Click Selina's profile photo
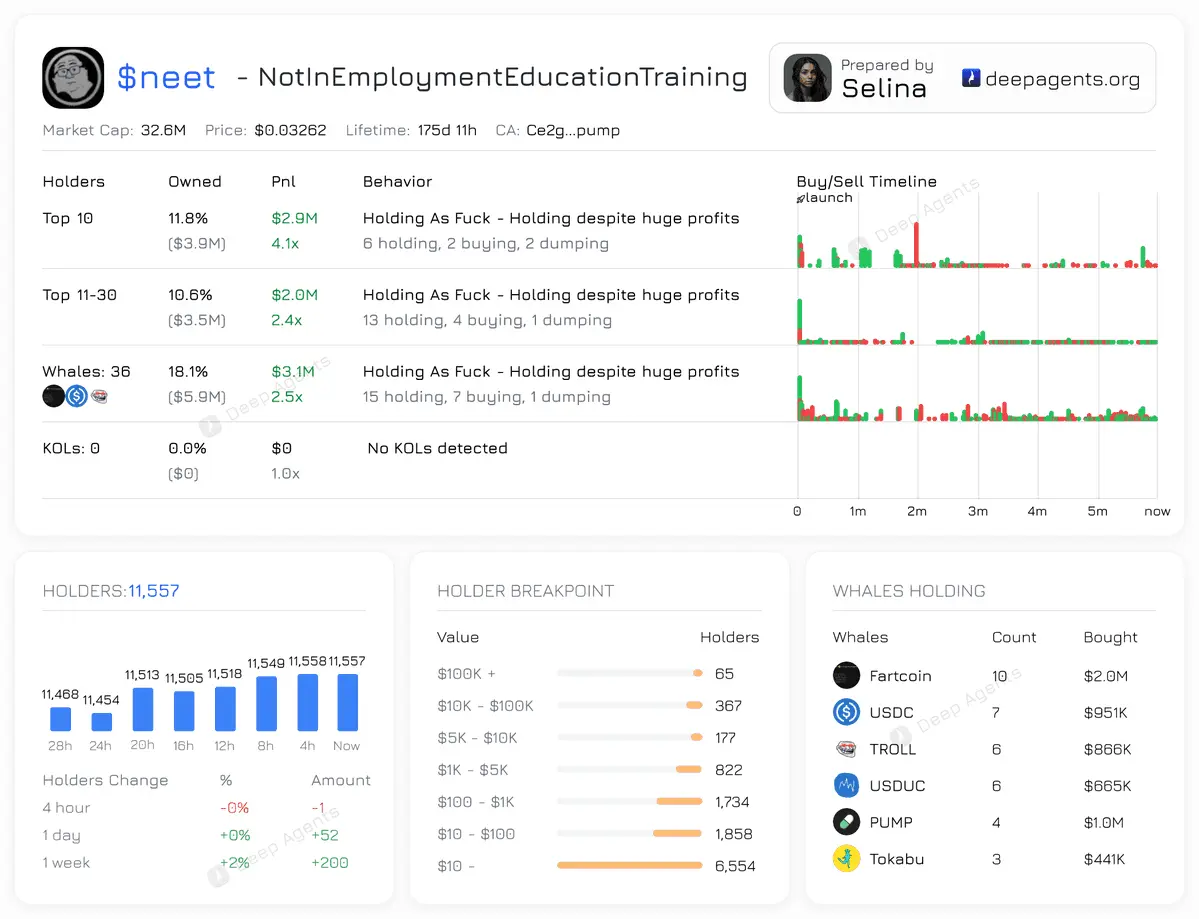The height and width of the screenshot is (919, 1199). tap(807, 78)
